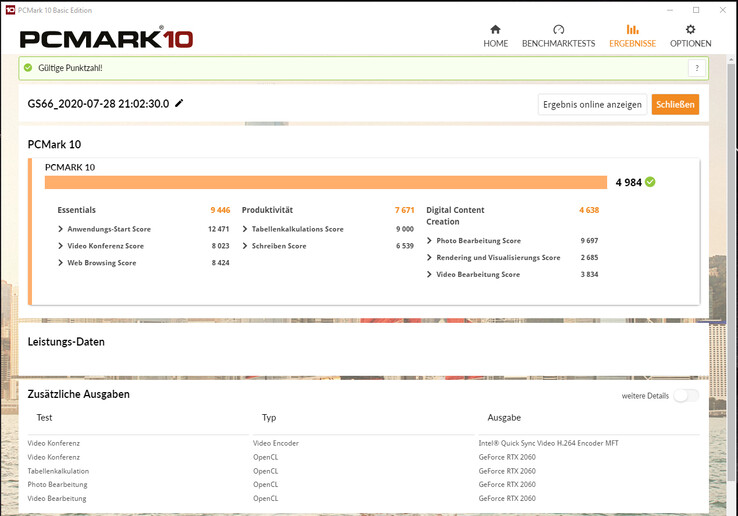Click the Benchmarktests gauge icon
738x516 pixels.
coord(558,30)
